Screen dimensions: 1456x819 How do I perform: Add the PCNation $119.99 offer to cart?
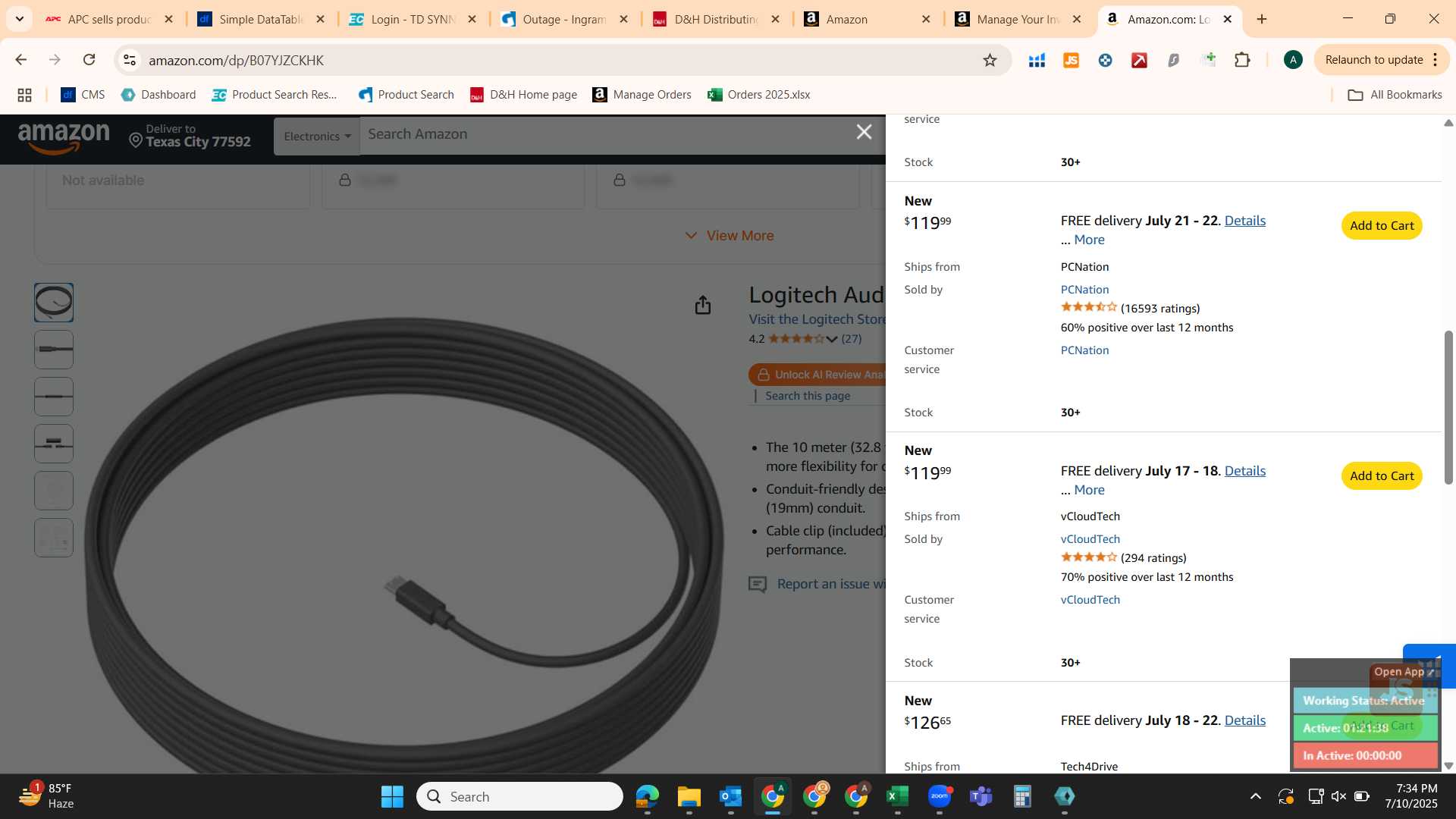click(x=1382, y=226)
